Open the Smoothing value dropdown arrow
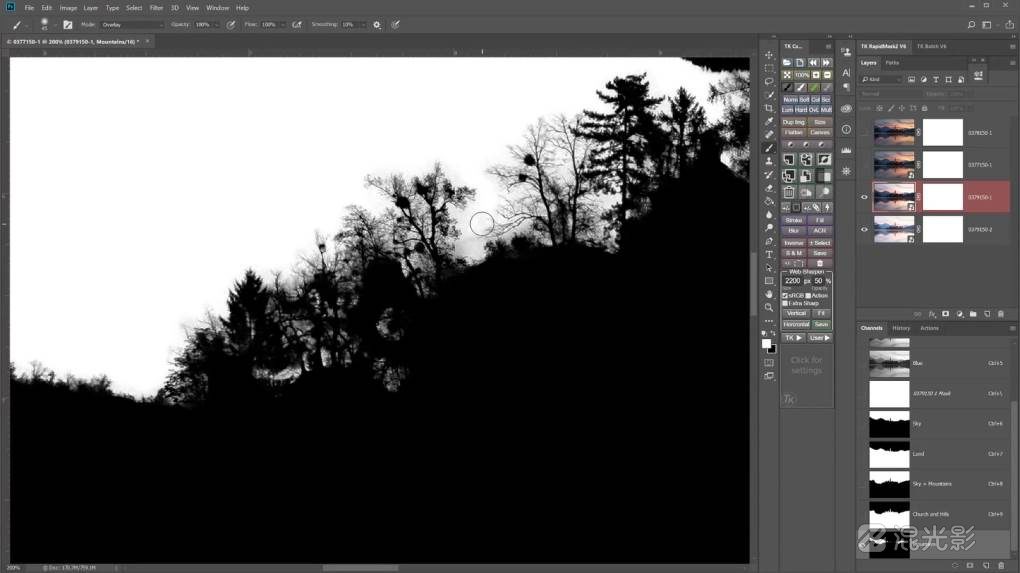Viewport: 1020px width, 573px height. tap(363, 25)
